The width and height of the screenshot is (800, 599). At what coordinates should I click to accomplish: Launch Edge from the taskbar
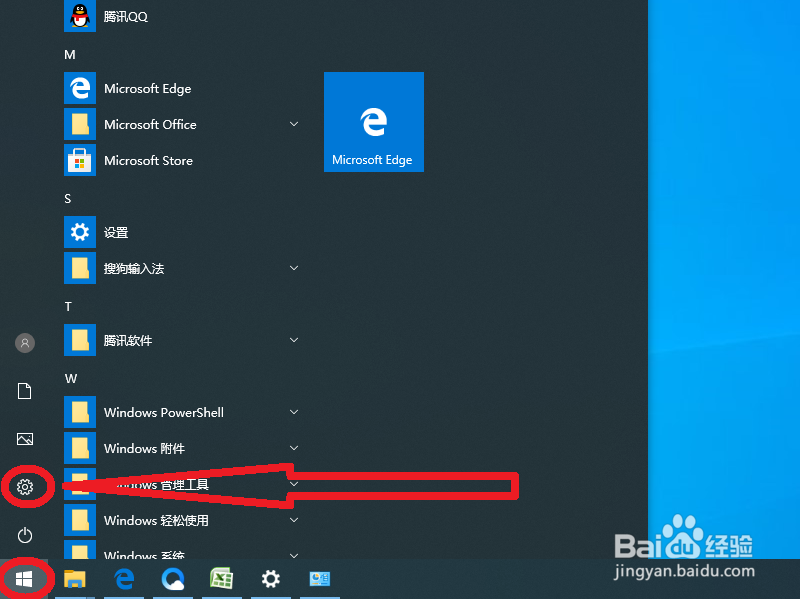[124, 579]
